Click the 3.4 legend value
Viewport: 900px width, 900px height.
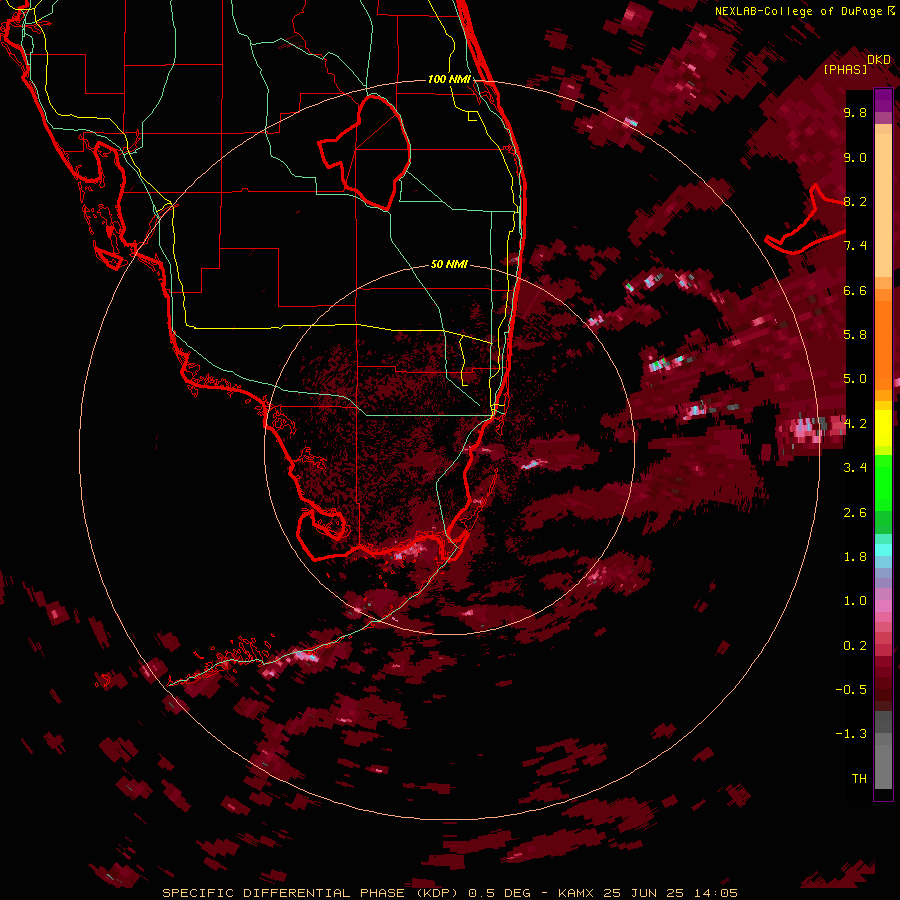[855, 468]
